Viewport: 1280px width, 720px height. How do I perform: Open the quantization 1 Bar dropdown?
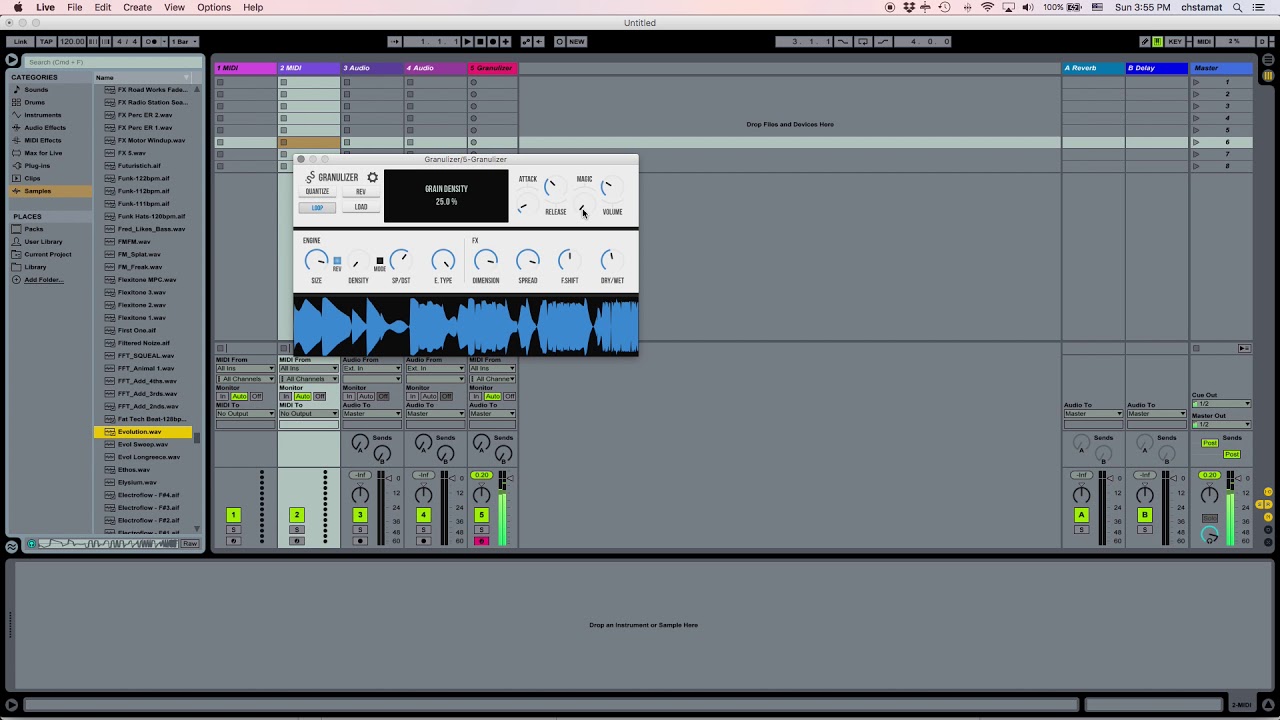[185, 42]
